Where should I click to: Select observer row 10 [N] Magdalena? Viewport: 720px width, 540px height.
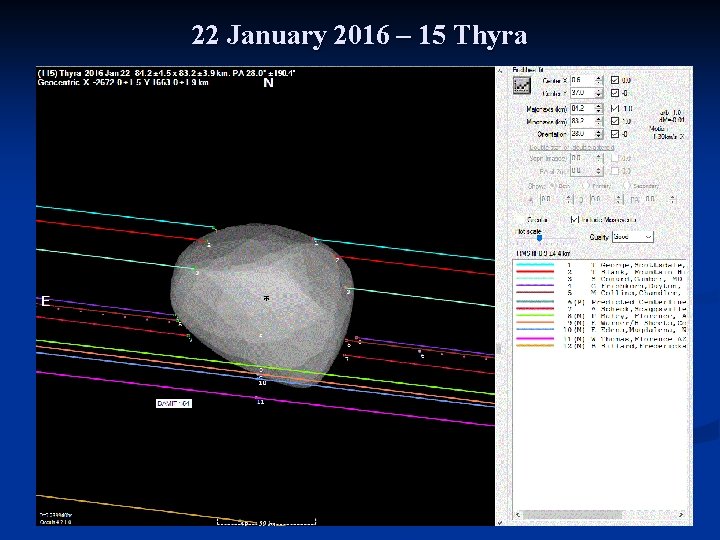[600, 330]
